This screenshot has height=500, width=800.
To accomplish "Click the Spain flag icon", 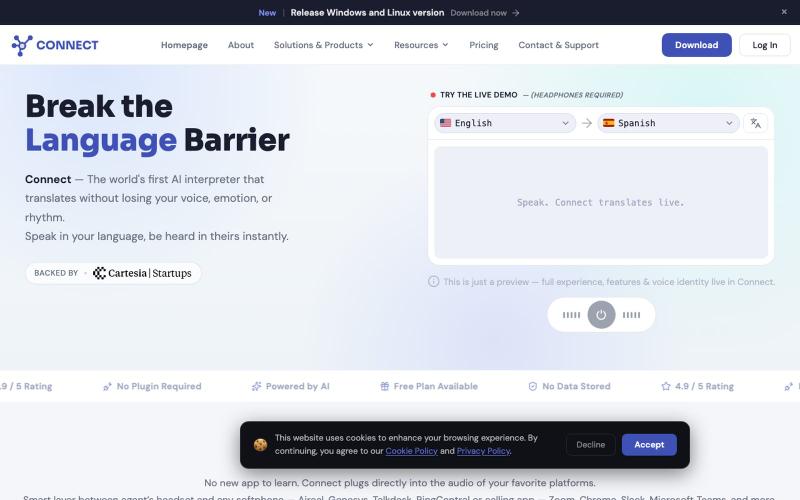I will (x=609, y=123).
